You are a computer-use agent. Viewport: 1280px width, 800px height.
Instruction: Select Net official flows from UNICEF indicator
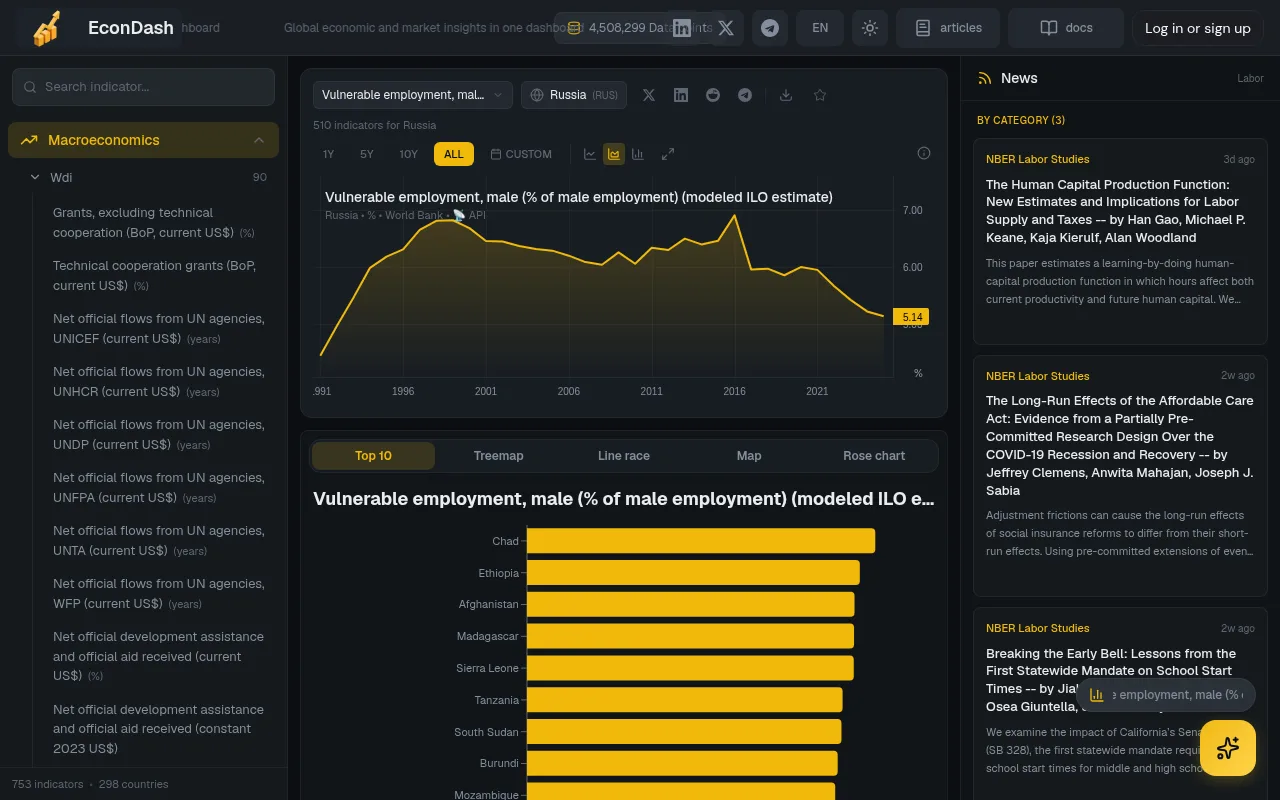(x=160, y=329)
